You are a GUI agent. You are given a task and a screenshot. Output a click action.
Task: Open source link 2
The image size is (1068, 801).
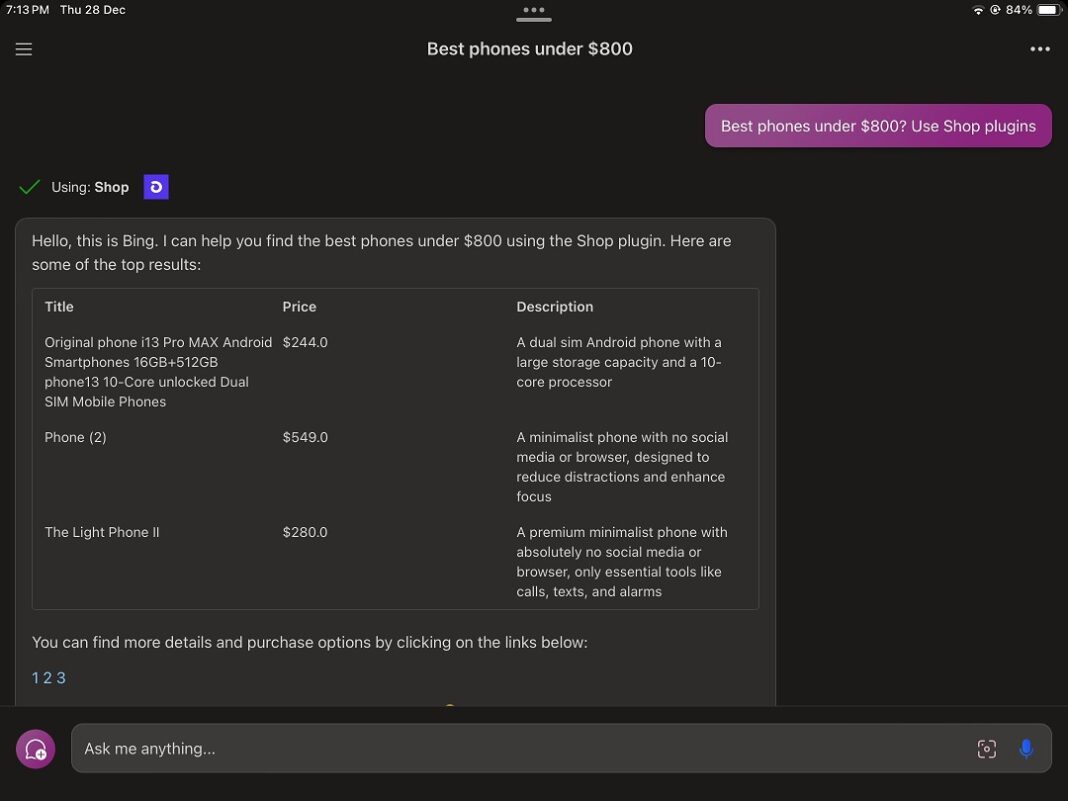(x=47, y=678)
